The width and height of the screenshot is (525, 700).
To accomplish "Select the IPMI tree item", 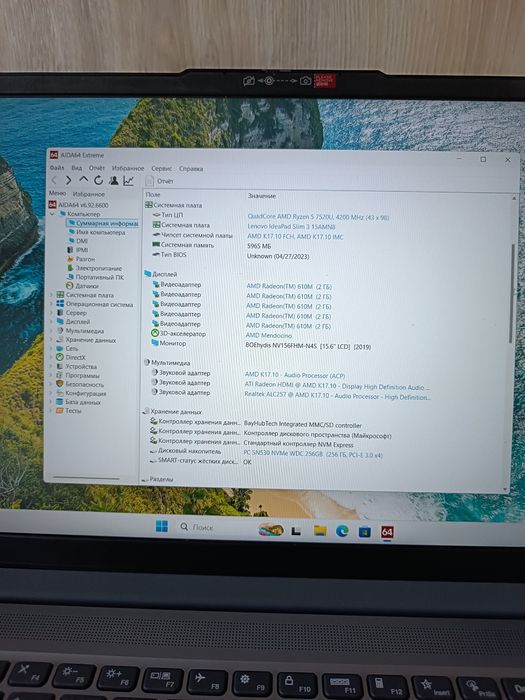I will point(78,250).
